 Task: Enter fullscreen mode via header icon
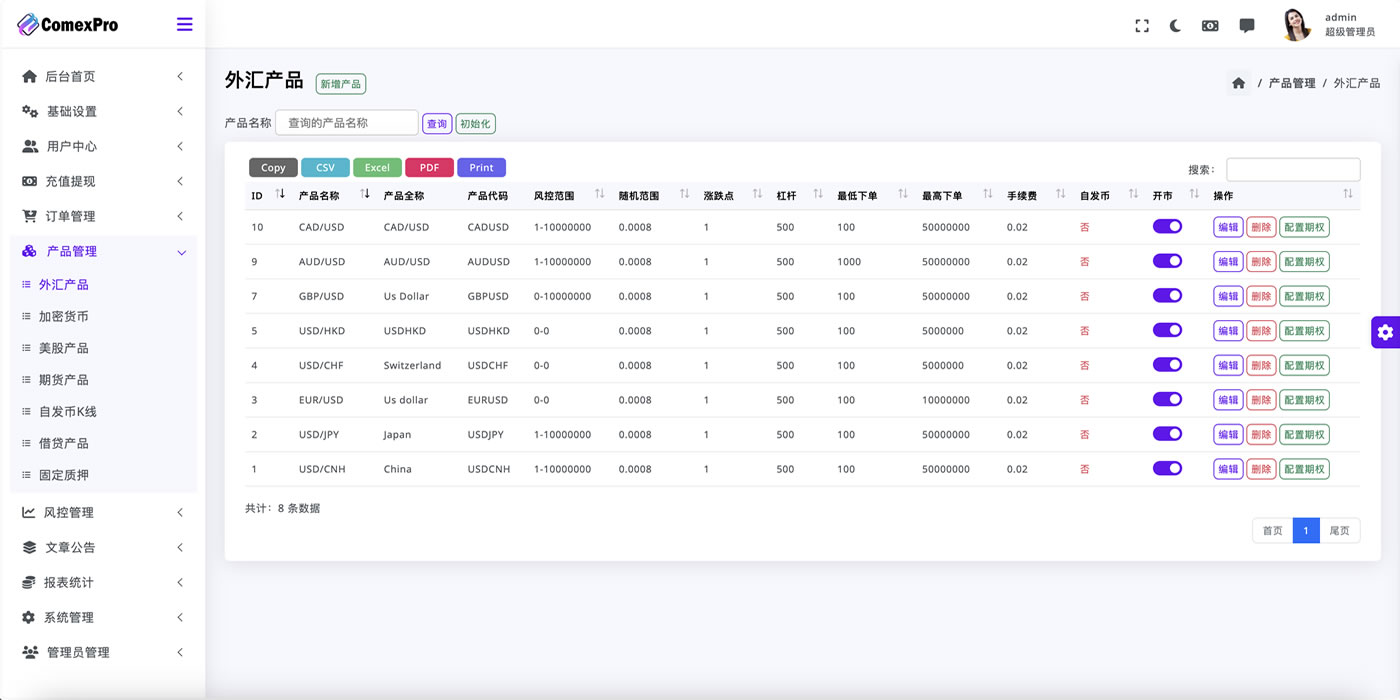tap(1142, 26)
